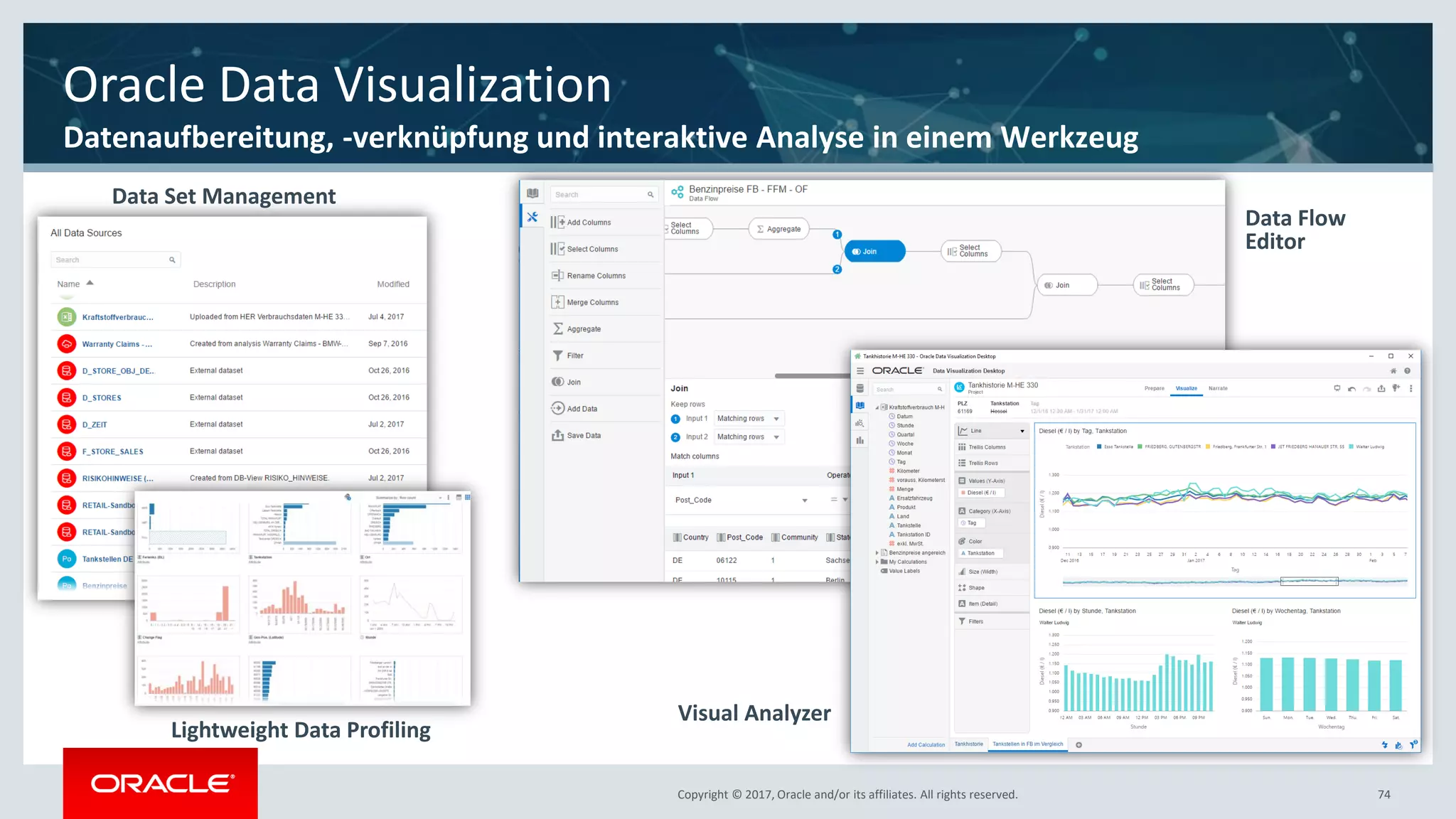Add a new canvas with the plus icon
Screen dimensions: 1456x819
[1078, 745]
